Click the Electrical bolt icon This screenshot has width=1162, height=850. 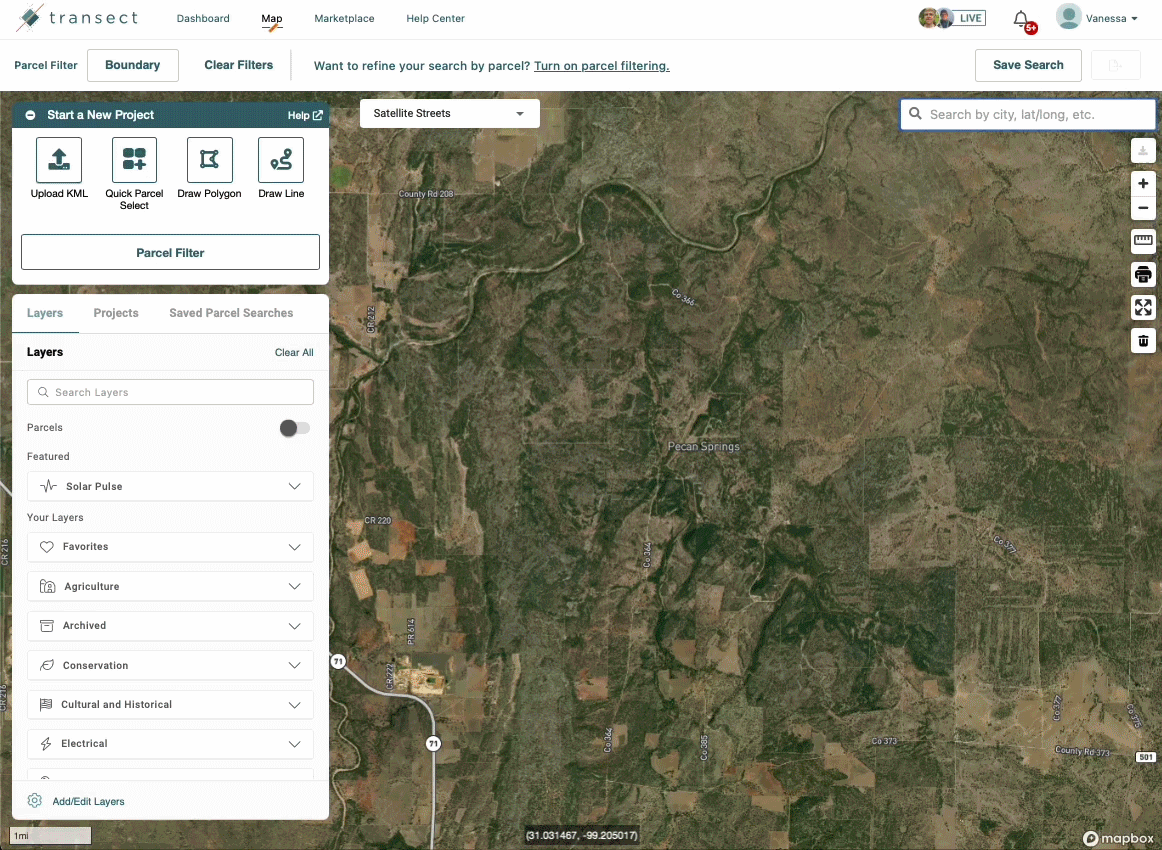point(46,743)
